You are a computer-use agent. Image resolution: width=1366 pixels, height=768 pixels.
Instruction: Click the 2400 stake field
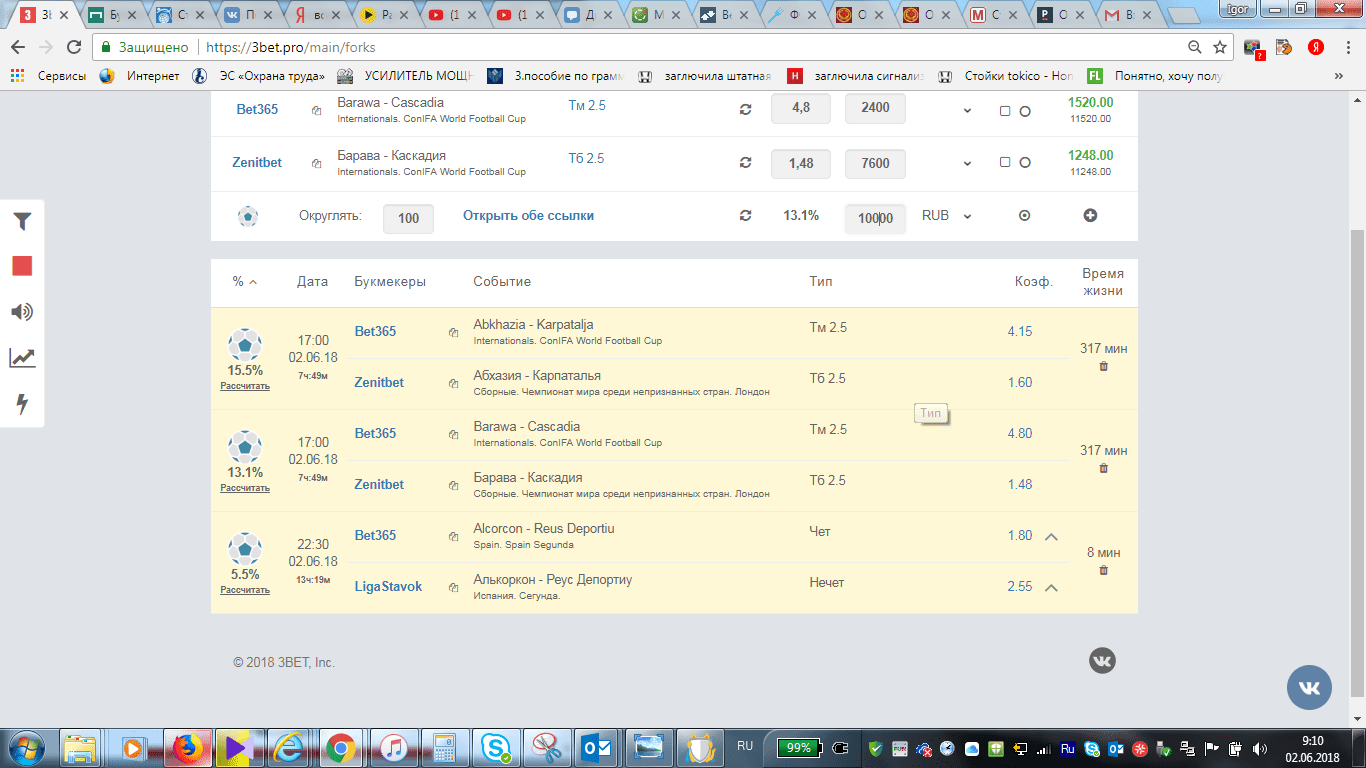(875, 109)
